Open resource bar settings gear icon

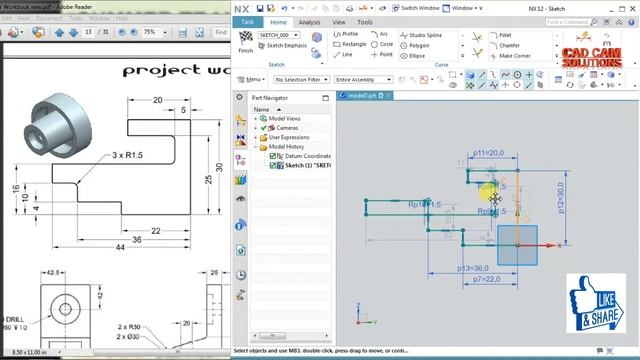click(x=240, y=97)
